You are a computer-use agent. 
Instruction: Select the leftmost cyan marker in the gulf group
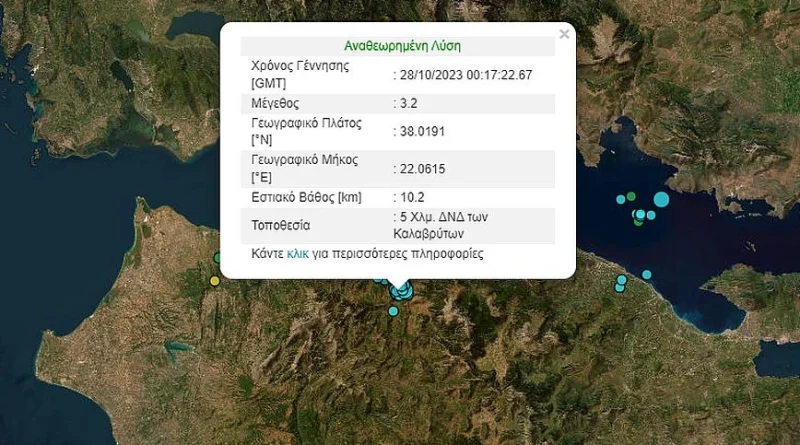click(x=620, y=199)
